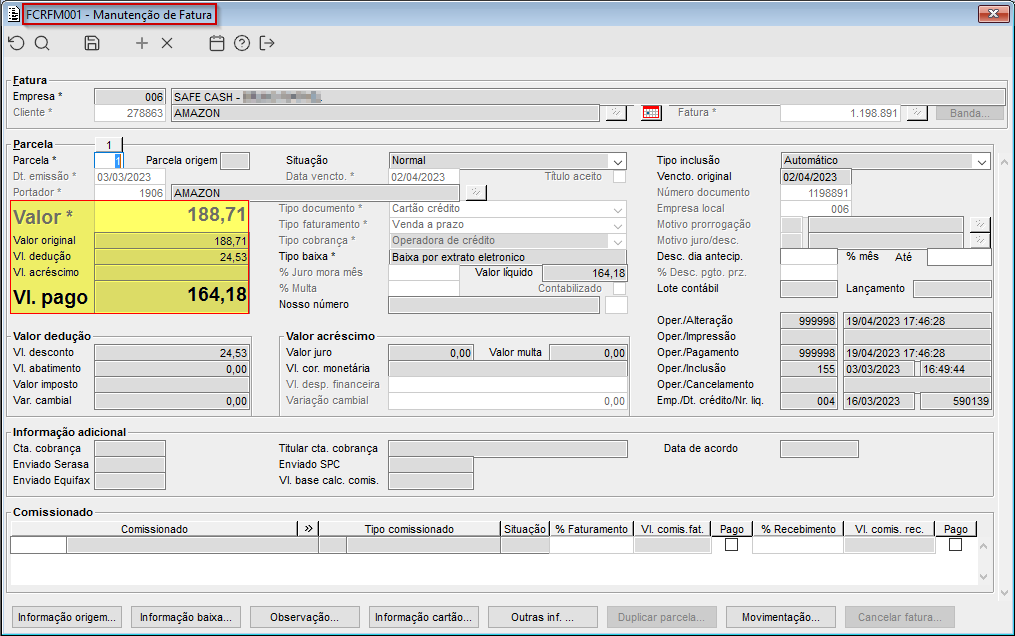
Task: Click the Comissionado column header
Action: [x=154, y=529]
